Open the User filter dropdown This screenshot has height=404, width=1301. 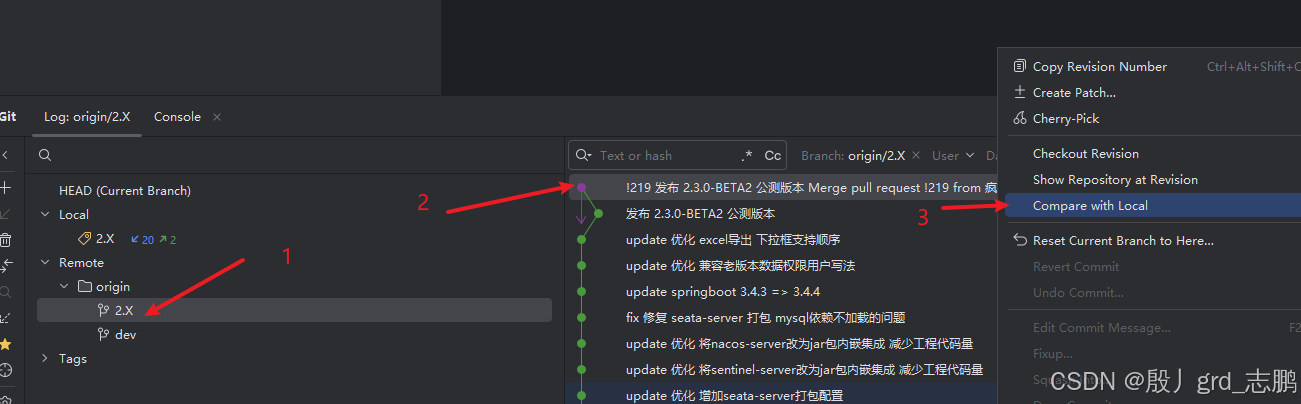tap(952, 155)
